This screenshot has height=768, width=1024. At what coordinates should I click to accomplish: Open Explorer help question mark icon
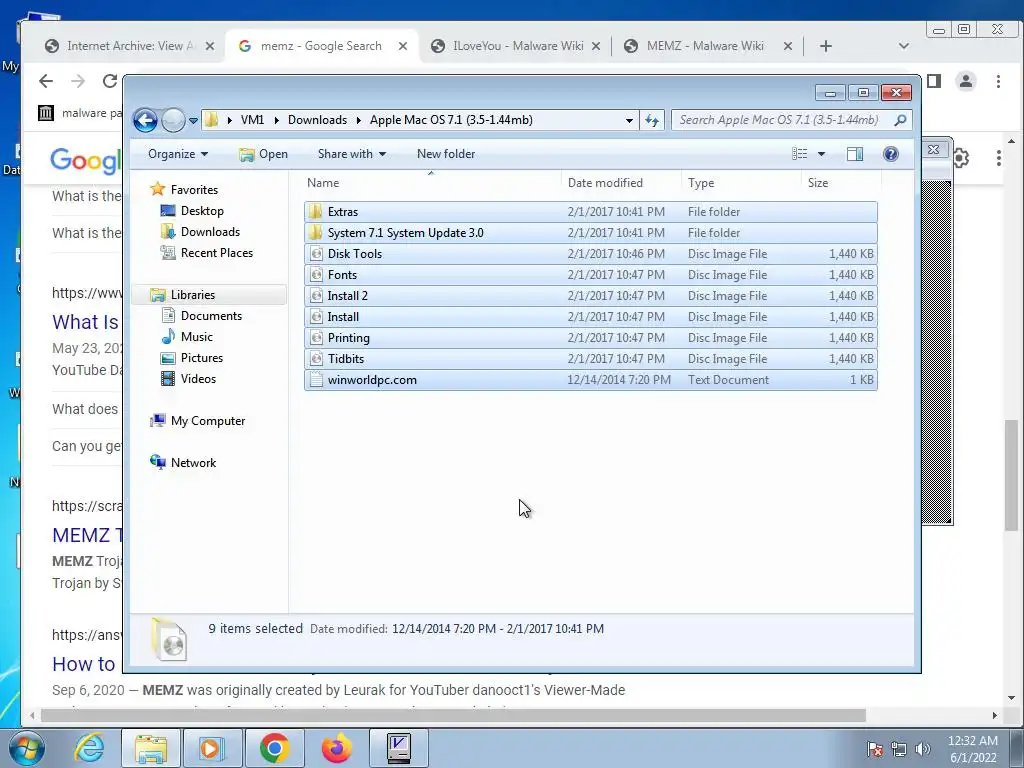891,154
